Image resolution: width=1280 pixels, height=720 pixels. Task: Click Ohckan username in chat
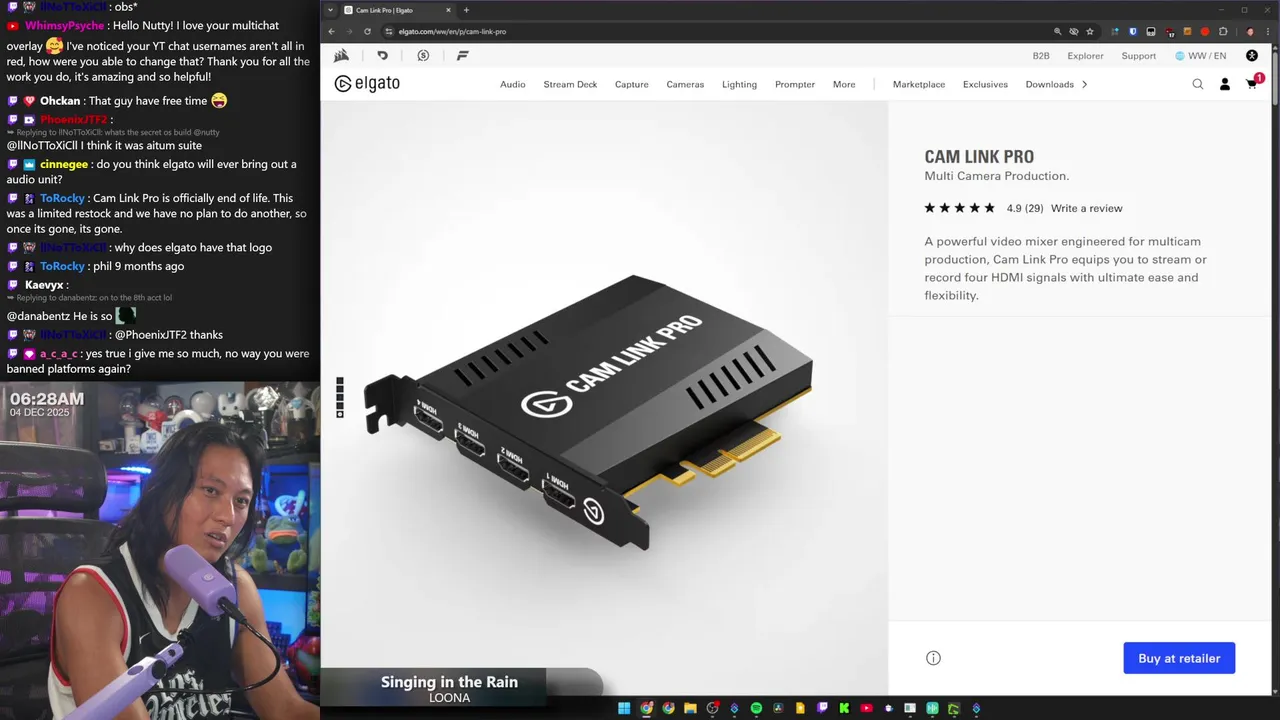pos(60,100)
